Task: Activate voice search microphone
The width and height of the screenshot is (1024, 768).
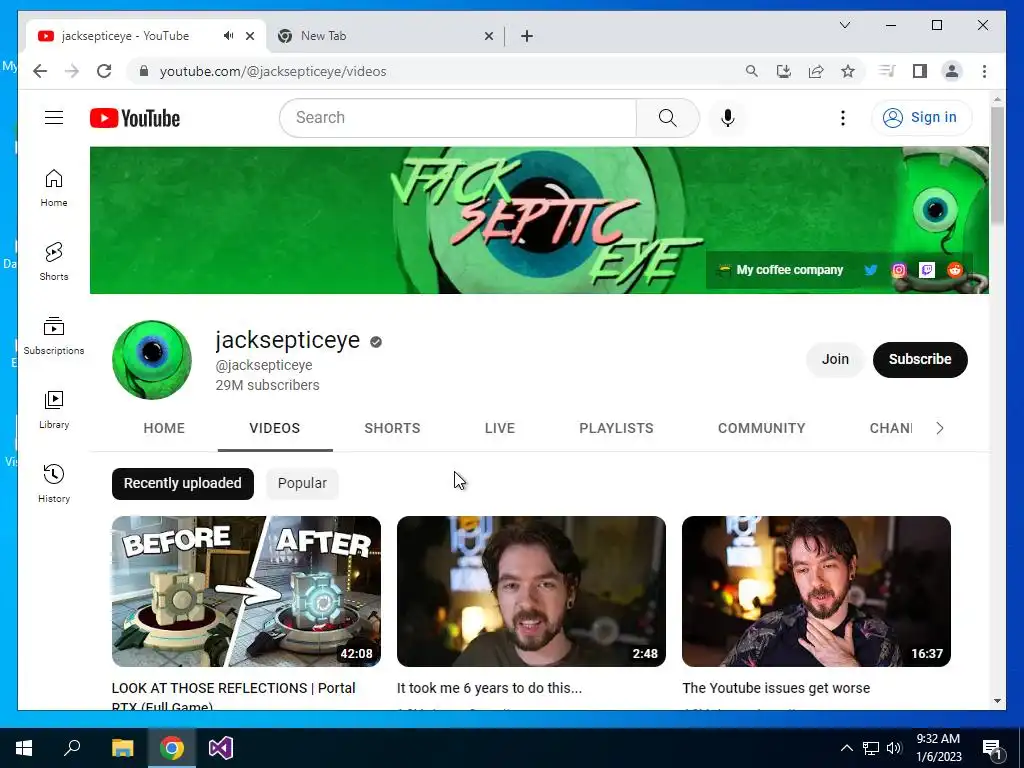Action: click(728, 118)
